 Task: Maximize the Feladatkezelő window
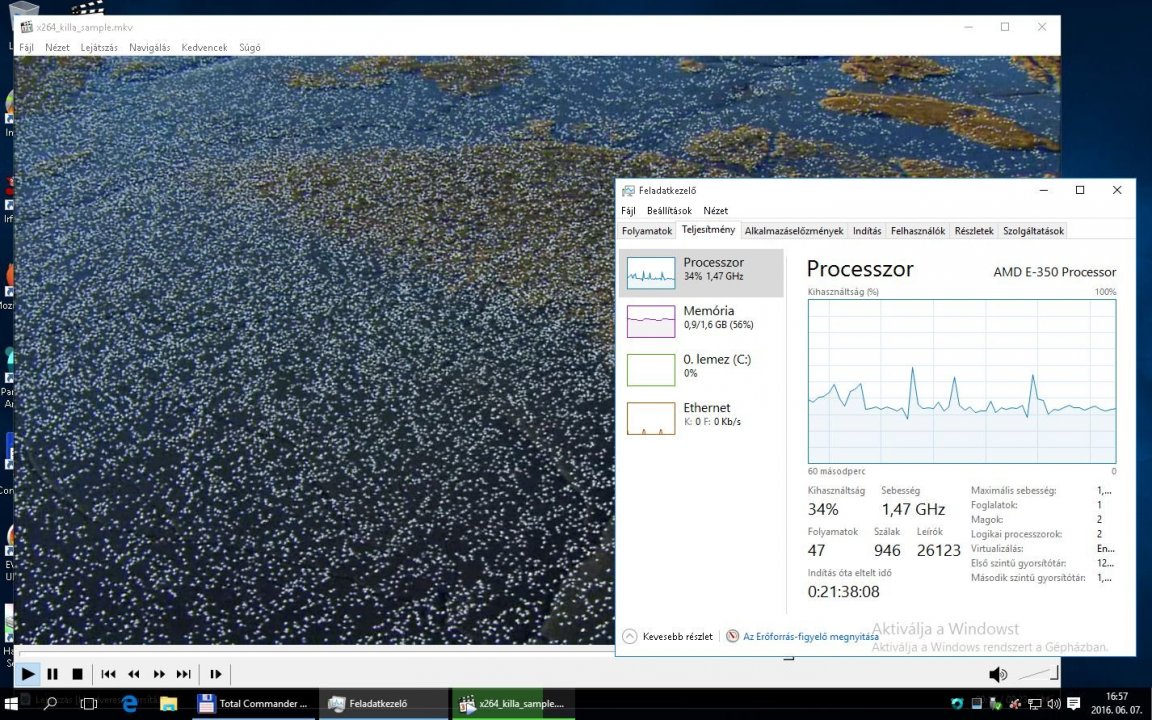(1080, 190)
